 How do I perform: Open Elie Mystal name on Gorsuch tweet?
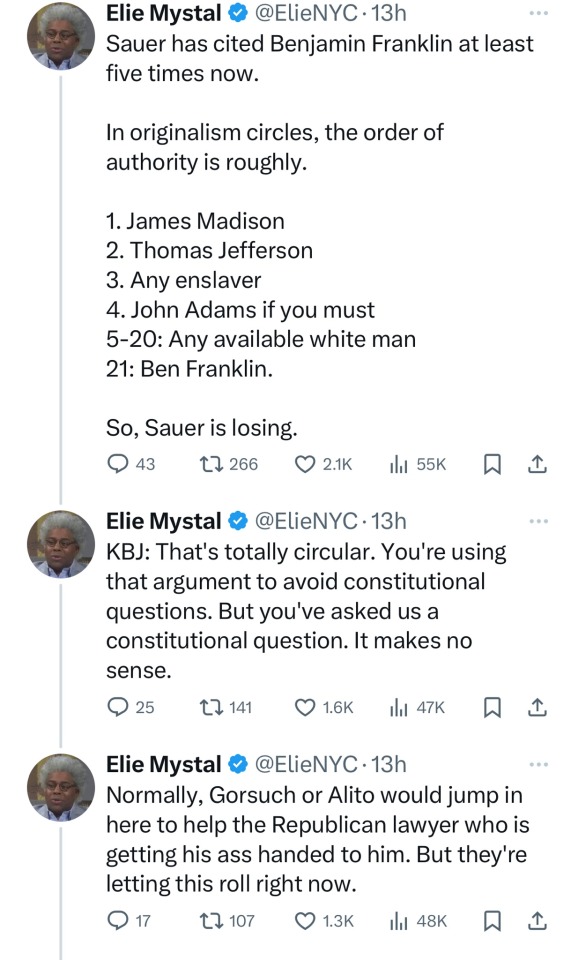point(163,764)
